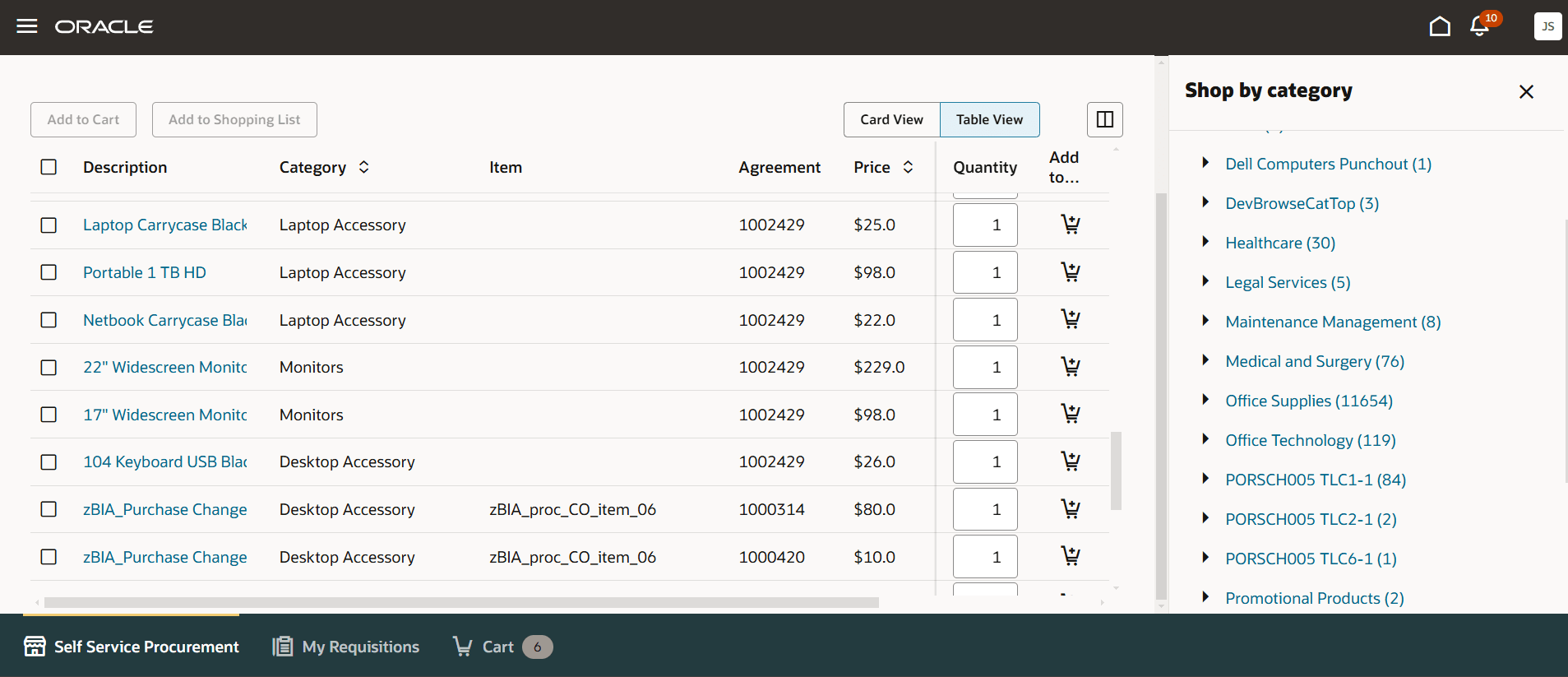This screenshot has height=677, width=1568.
Task: Check the Laptop Carrycase Black row
Action: coord(49,225)
